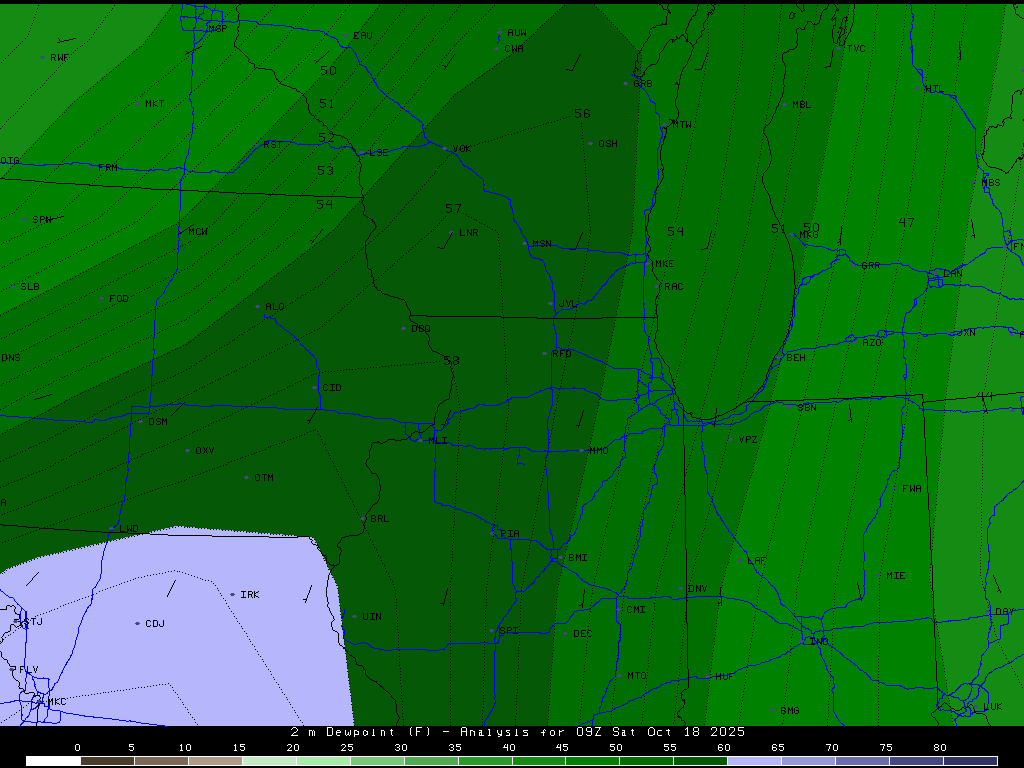The image size is (1024, 768).
Task: Click the FWA station label
Action: pos(912,488)
